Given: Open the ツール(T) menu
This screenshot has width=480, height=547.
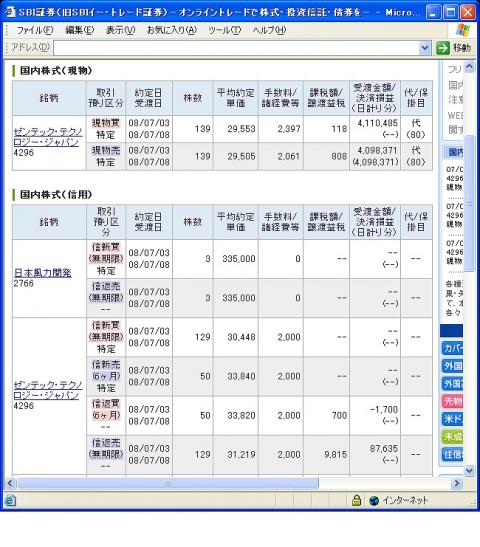Looking at the screenshot, I should [x=225, y=30].
